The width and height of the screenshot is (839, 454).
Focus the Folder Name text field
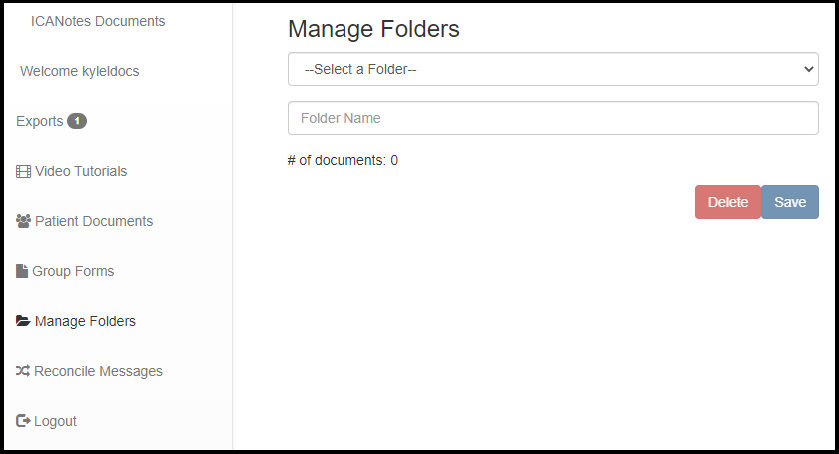552,118
